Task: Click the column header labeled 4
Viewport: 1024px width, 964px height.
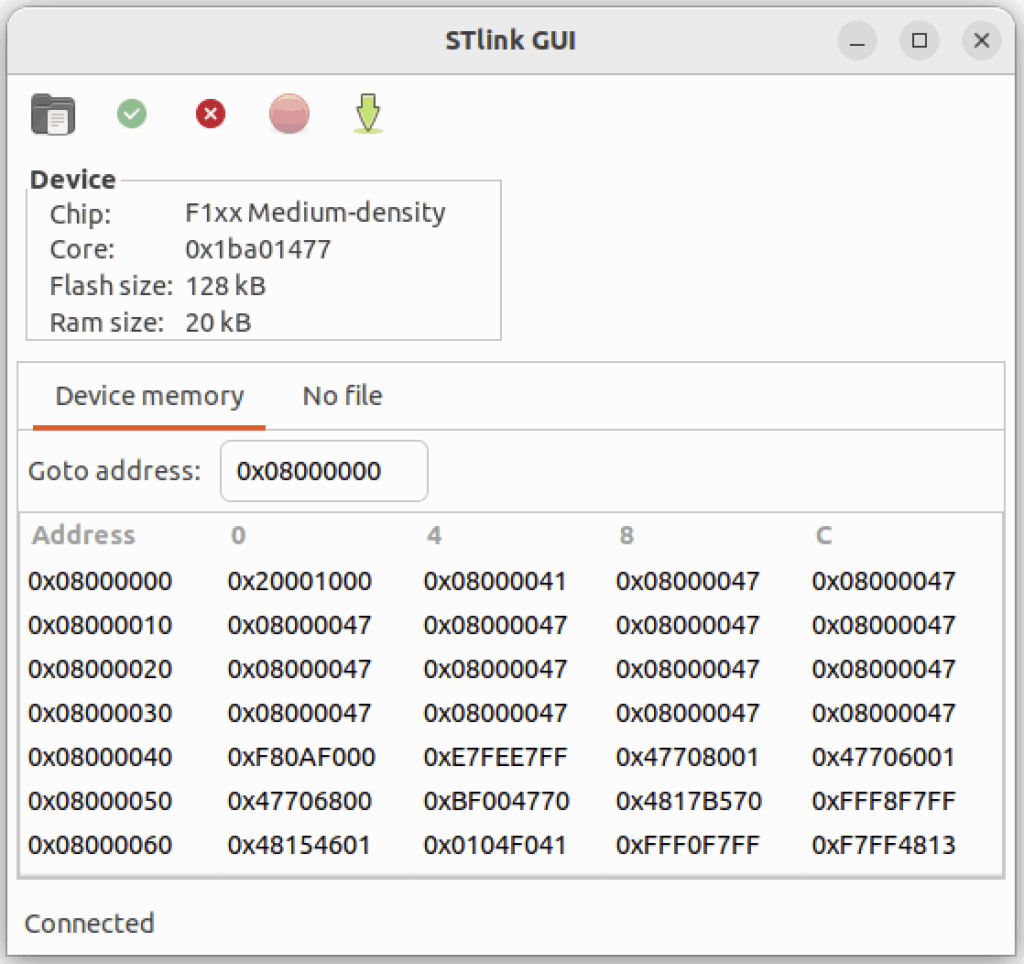Action: point(434,535)
